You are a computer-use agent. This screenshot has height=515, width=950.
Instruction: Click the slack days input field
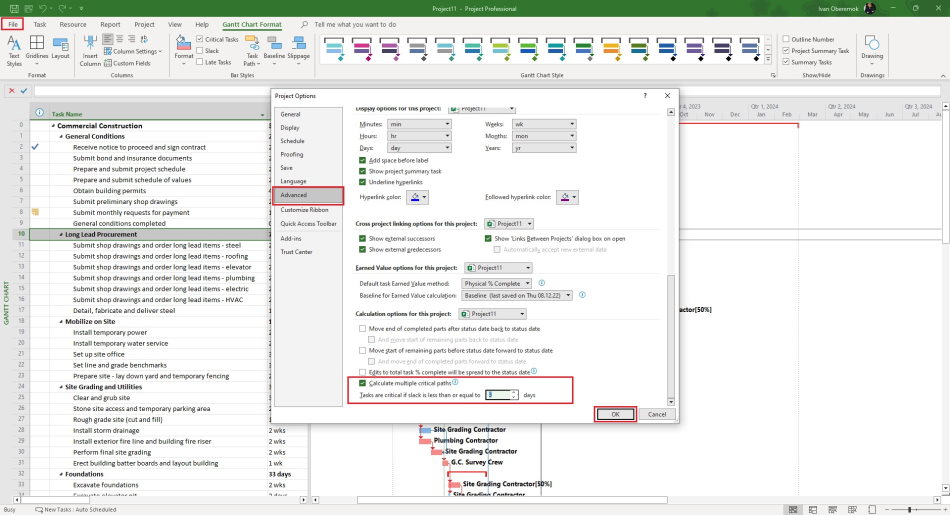[499, 395]
